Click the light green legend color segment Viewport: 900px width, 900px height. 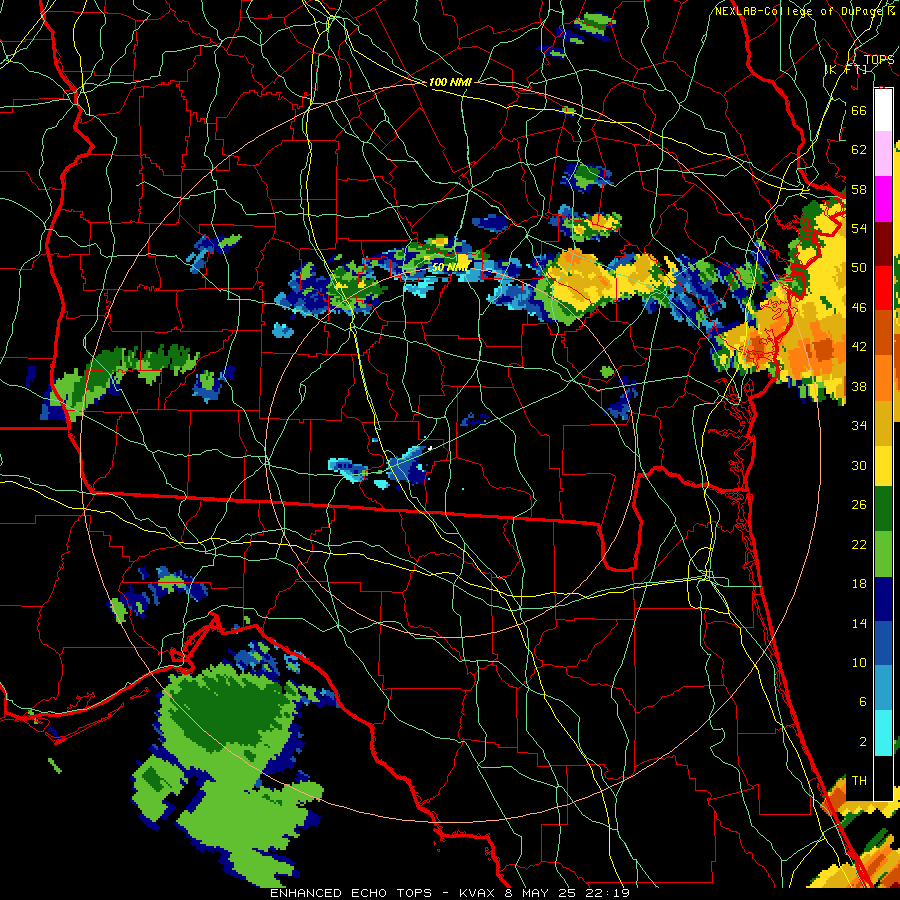pyautogui.click(x=883, y=554)
